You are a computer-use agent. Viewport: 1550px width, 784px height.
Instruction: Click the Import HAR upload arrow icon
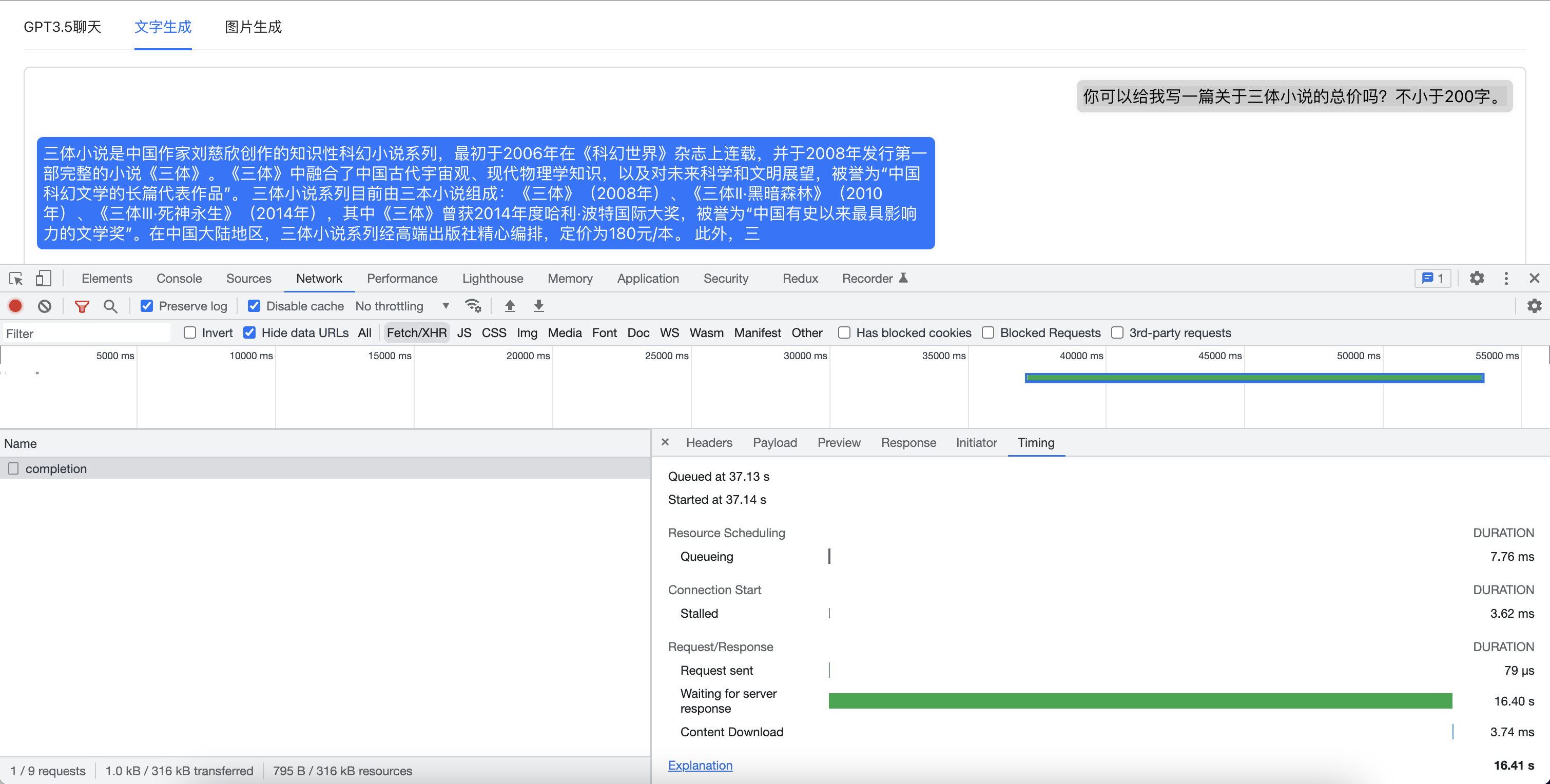(x=510, y=306)
